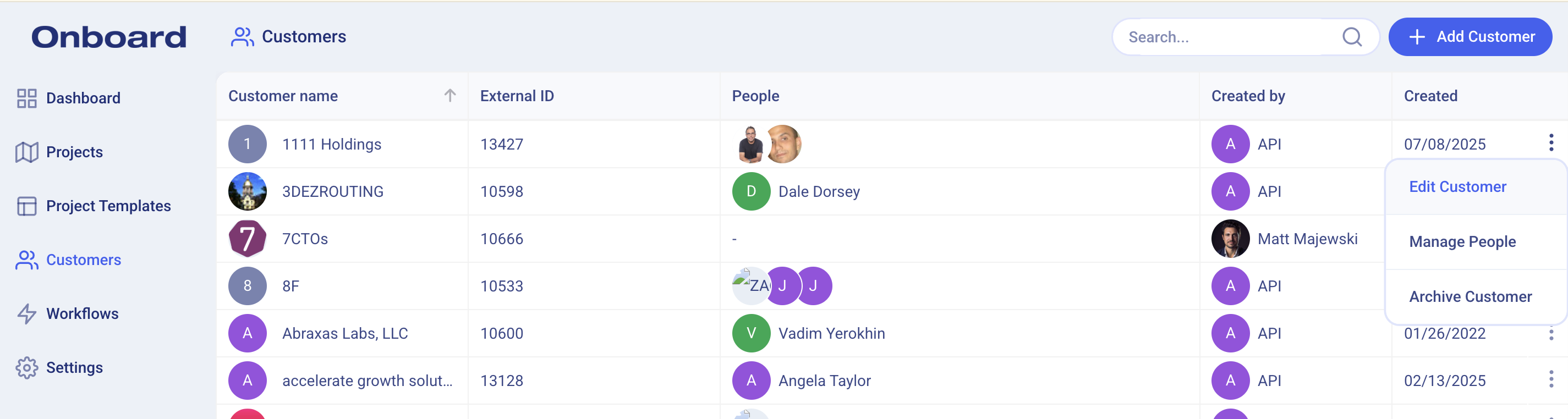Image resolution: width=1568 pixels, height=419 pixels.
Task: Click the 7CTOs customer logo
Action: pyautogui.click(x=247, y=239)
